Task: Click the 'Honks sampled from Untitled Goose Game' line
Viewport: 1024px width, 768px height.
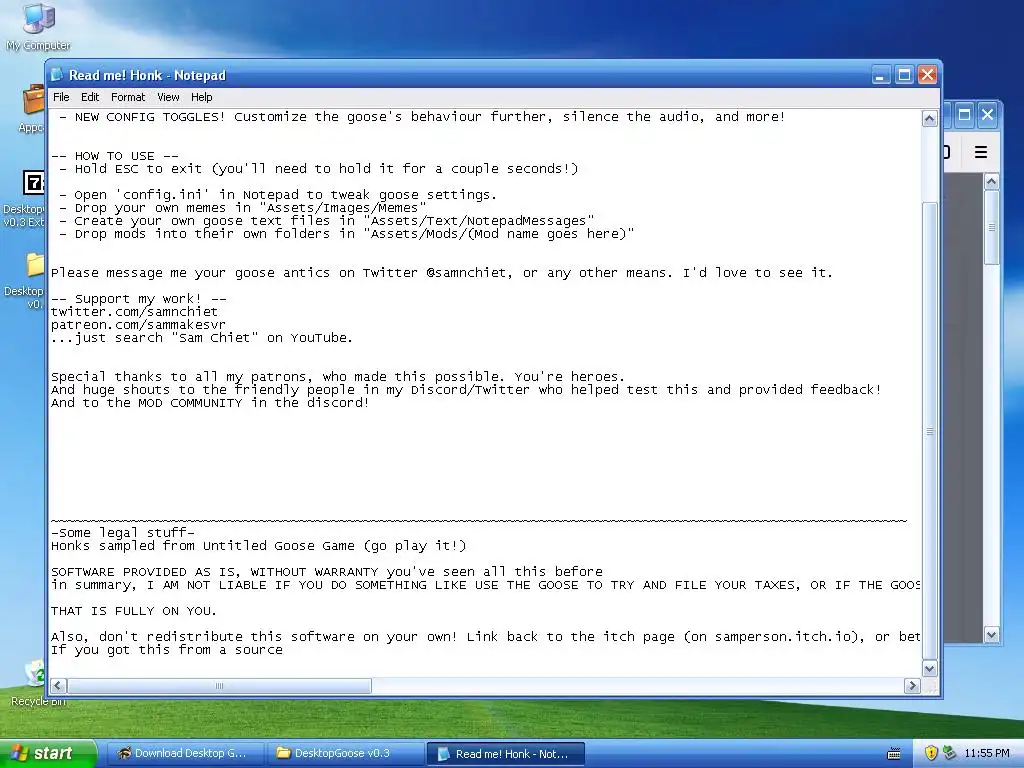Action: [x=259, y=546]
